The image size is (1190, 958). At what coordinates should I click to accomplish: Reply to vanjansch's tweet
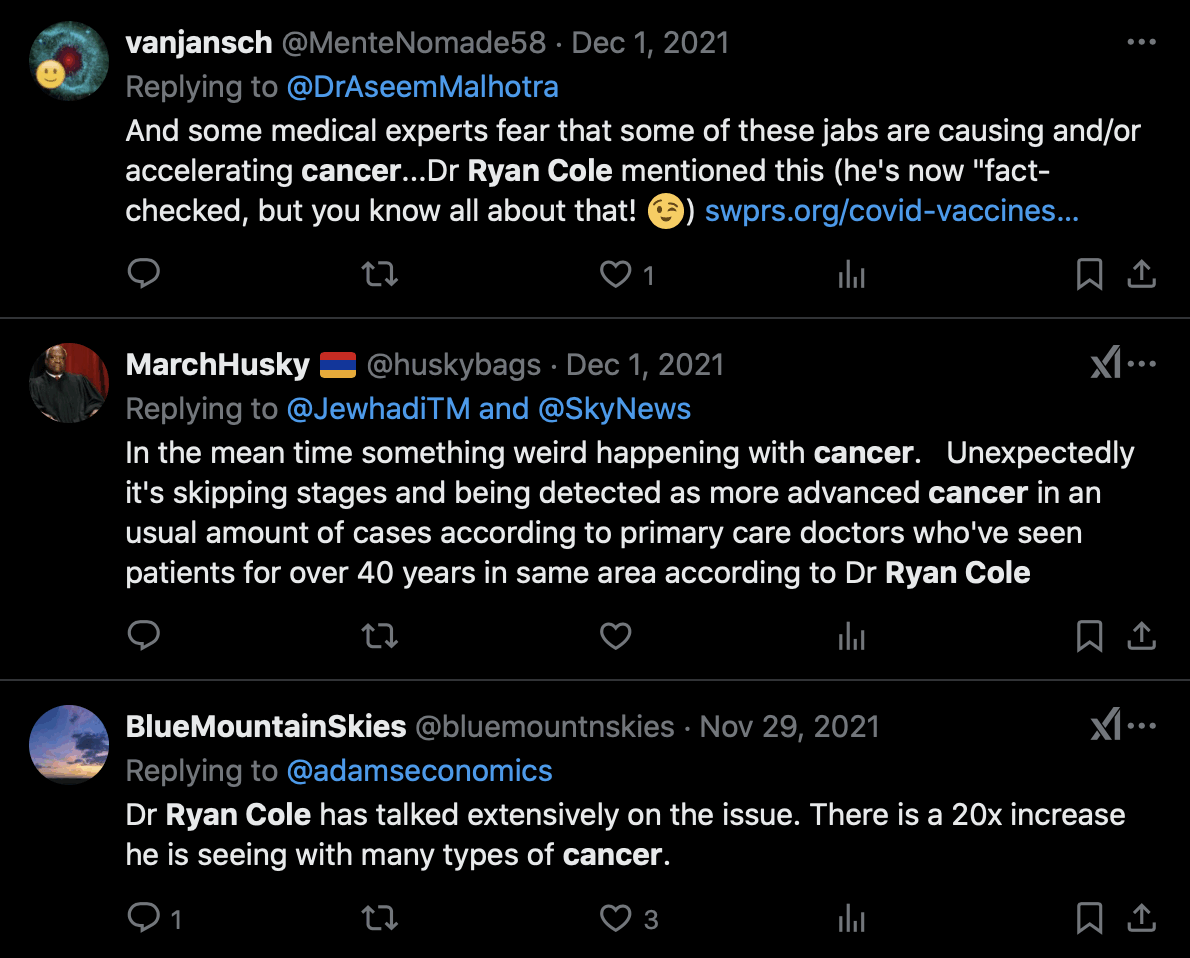pyautogui.click(x=145, y=274)
